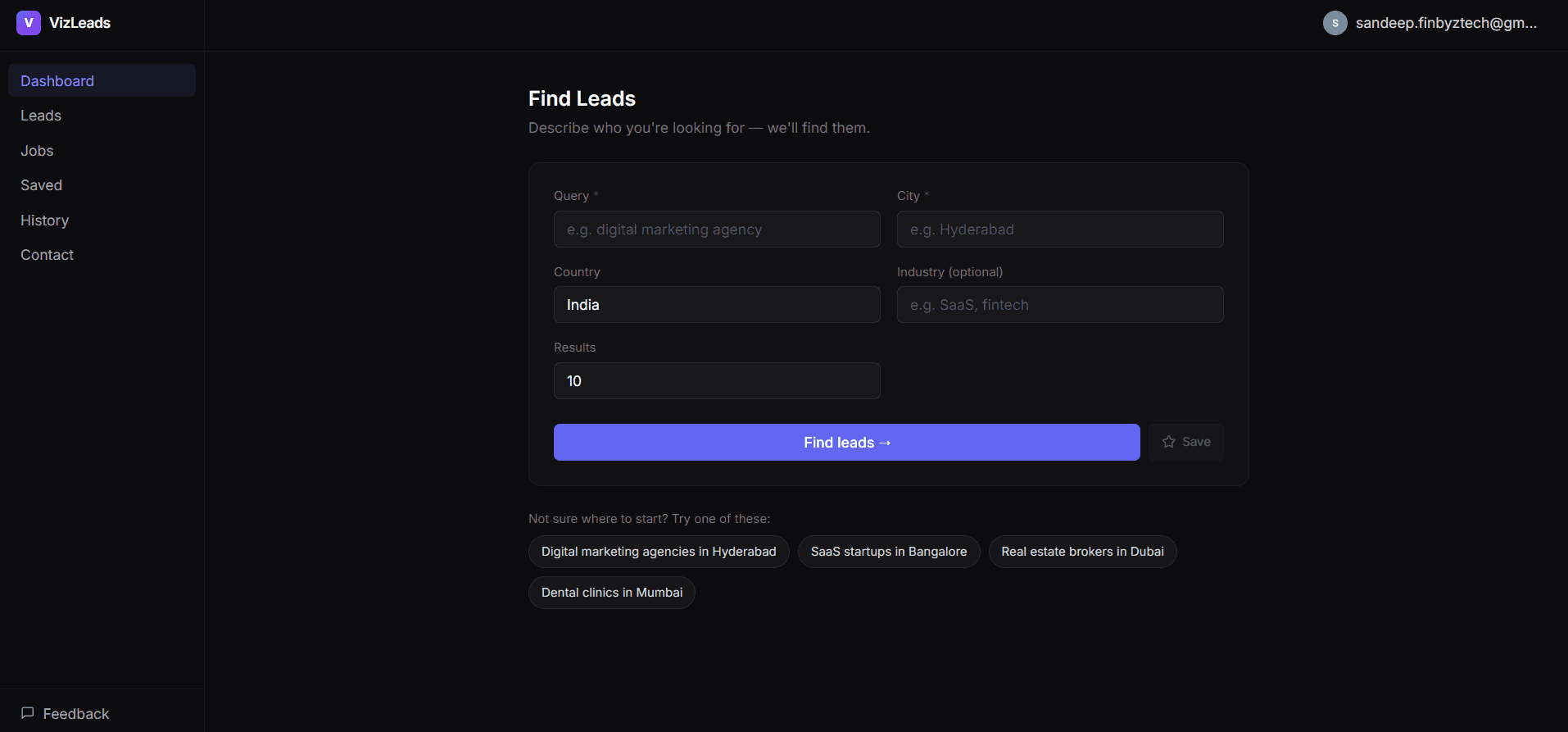The width and height of the screenshot is (1568, 732).
Task: Click into the City input field
Action: 1060,230
